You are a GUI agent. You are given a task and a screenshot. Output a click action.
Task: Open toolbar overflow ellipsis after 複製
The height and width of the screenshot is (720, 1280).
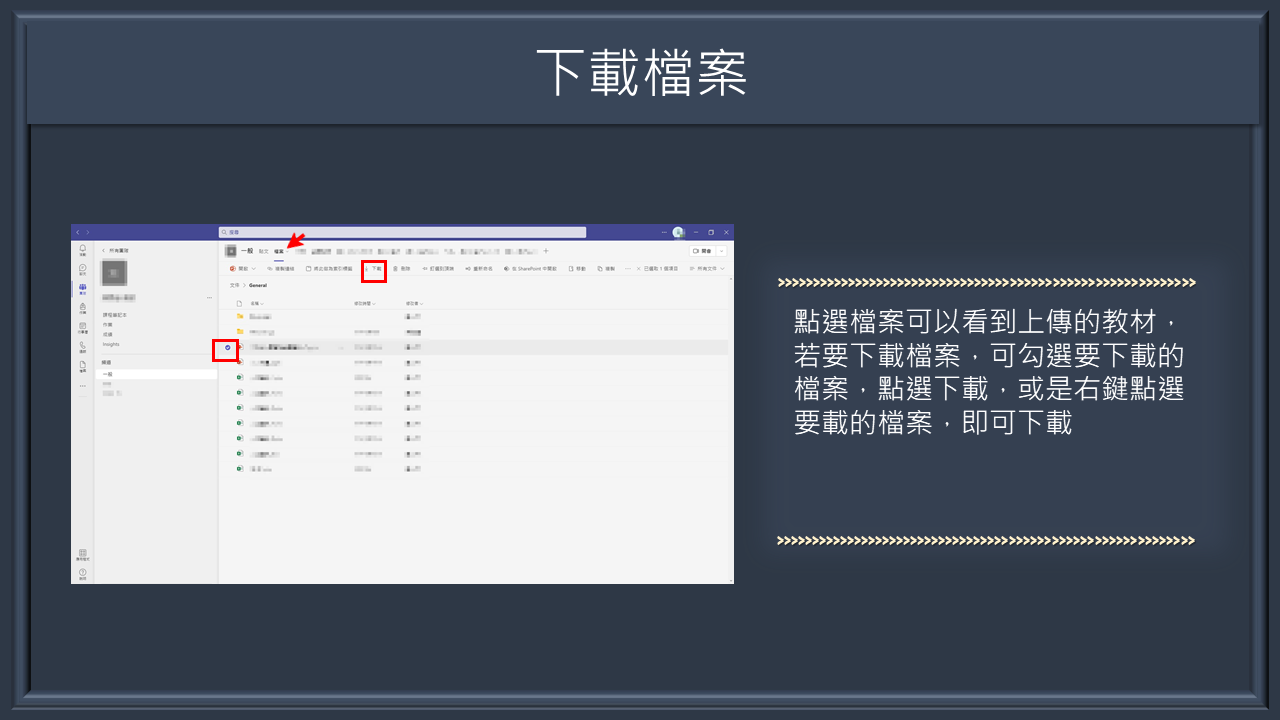point(628,268)
